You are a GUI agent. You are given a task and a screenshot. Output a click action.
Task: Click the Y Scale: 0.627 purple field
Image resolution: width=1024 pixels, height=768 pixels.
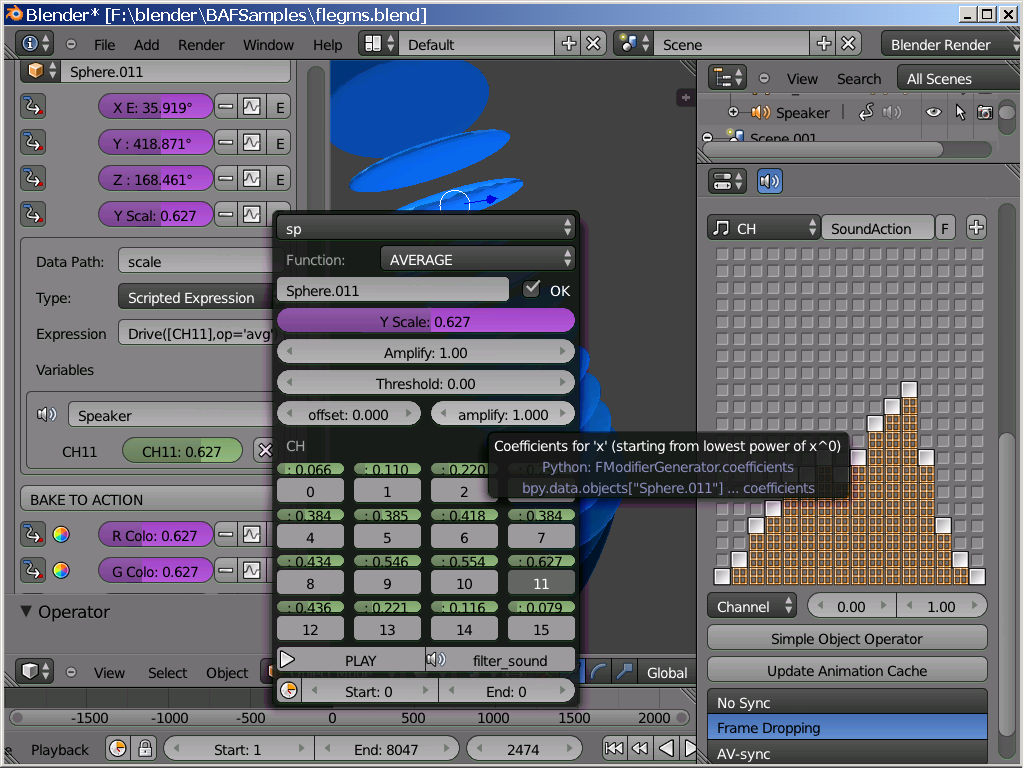(426, 321)
